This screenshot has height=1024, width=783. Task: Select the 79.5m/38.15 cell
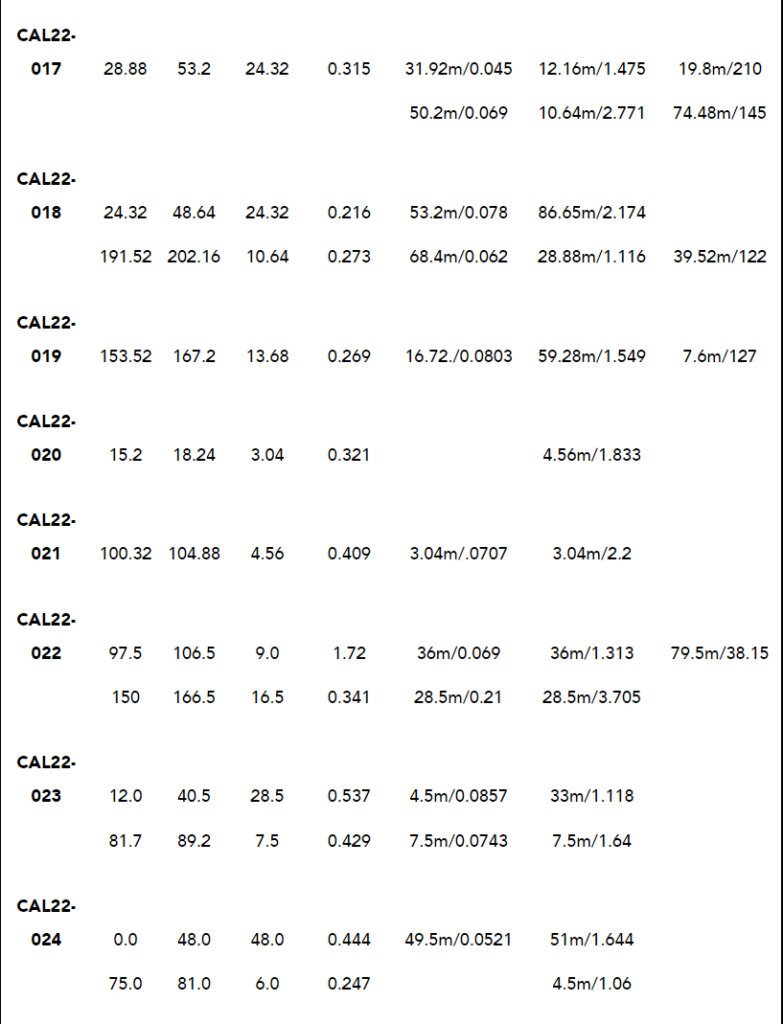pos(719,653)
